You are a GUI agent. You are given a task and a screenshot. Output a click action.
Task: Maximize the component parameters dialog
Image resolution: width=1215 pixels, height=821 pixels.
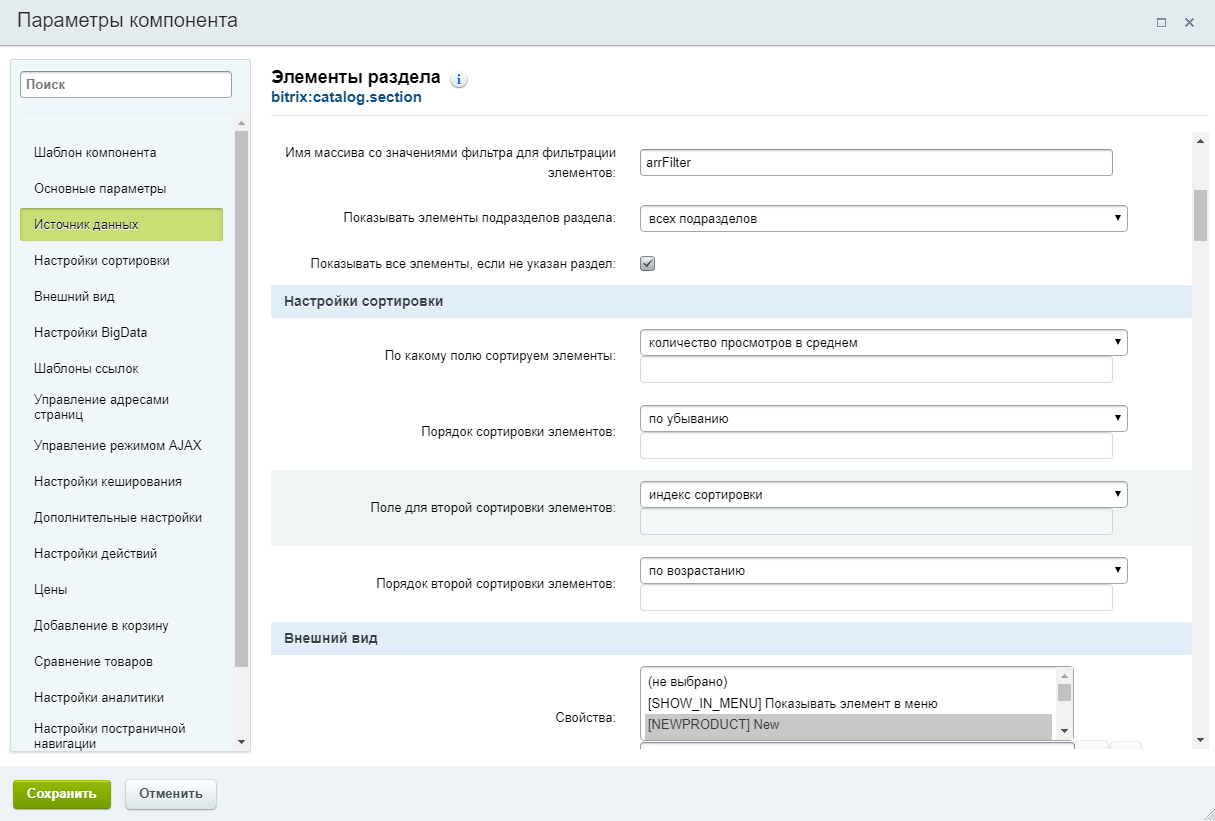pyautogui.click(x=1161, y=22)
